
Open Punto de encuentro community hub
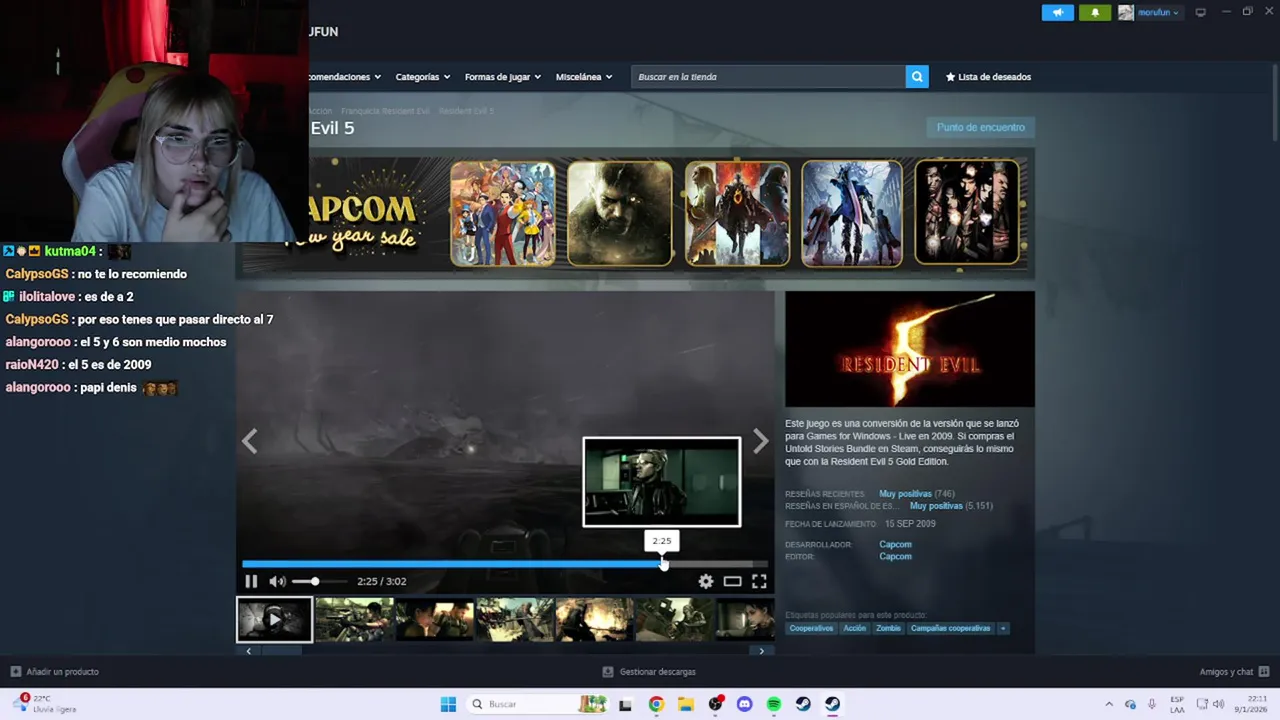[x=981, y=127]
